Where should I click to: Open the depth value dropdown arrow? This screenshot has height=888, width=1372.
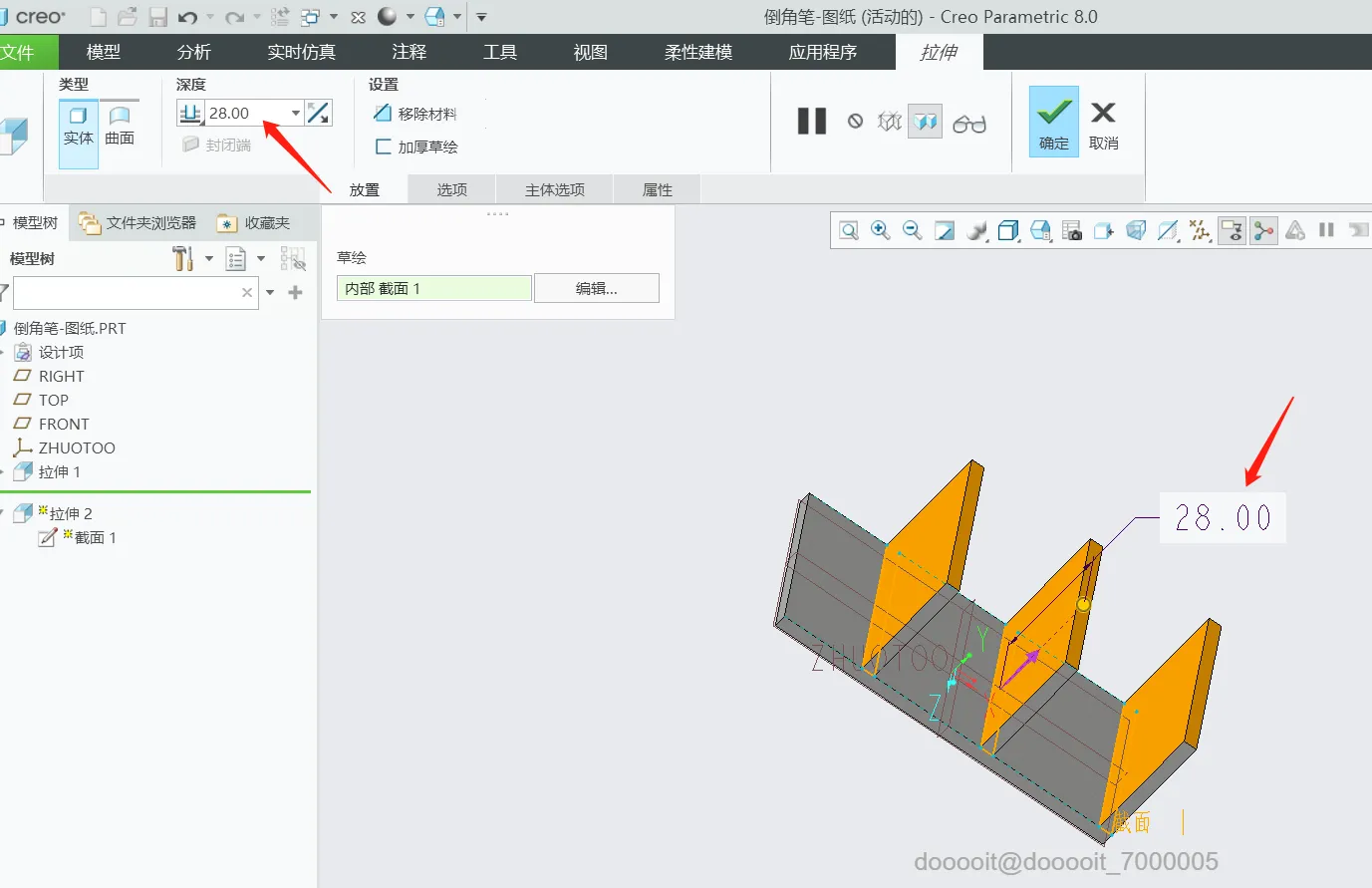[296, 113]
